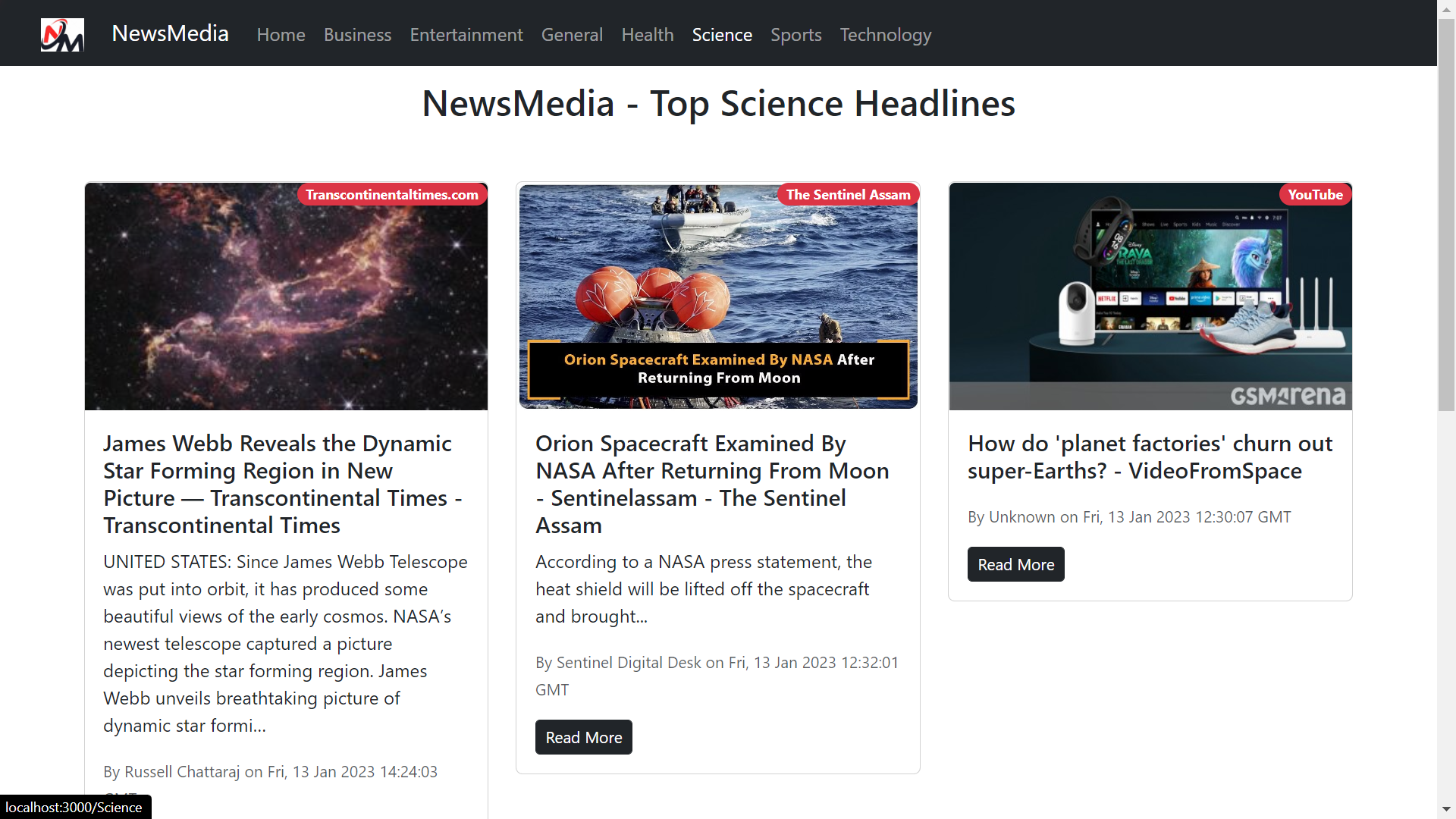The width and height of the screenshot is (1456, 819).
Task: Click the James Webb article headline
Action: pyautogui.click(x=283, y=484)
